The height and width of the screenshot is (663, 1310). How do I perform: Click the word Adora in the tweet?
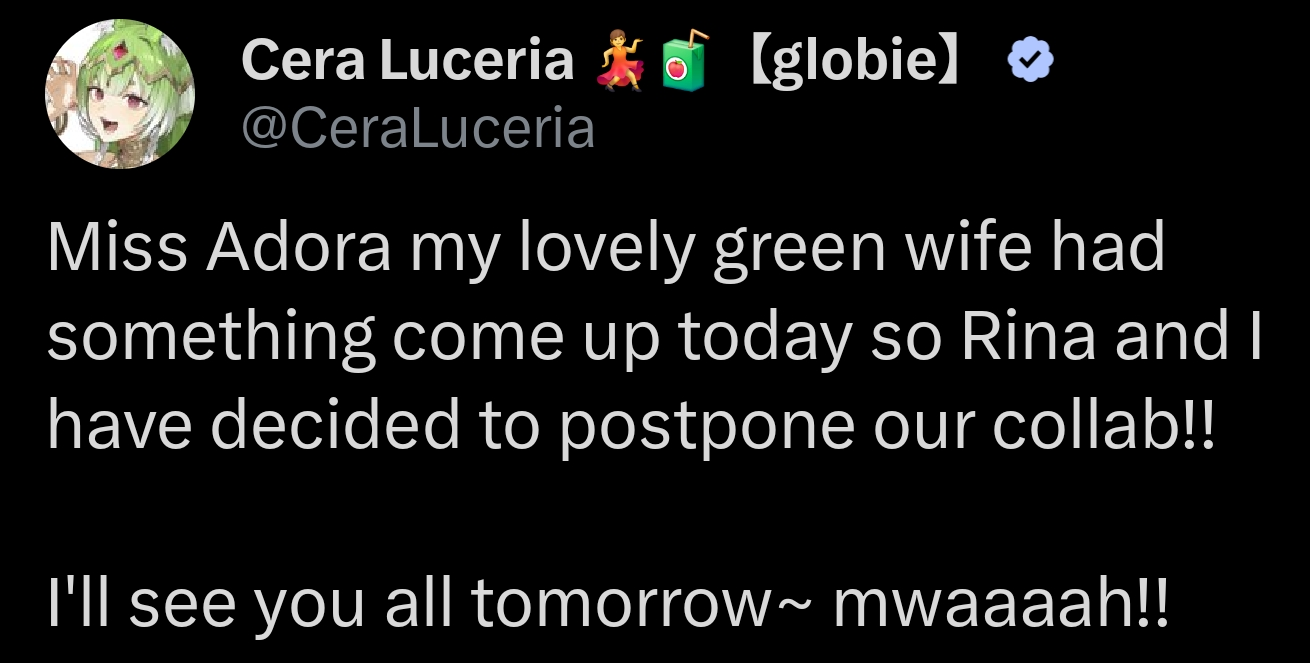298,248
